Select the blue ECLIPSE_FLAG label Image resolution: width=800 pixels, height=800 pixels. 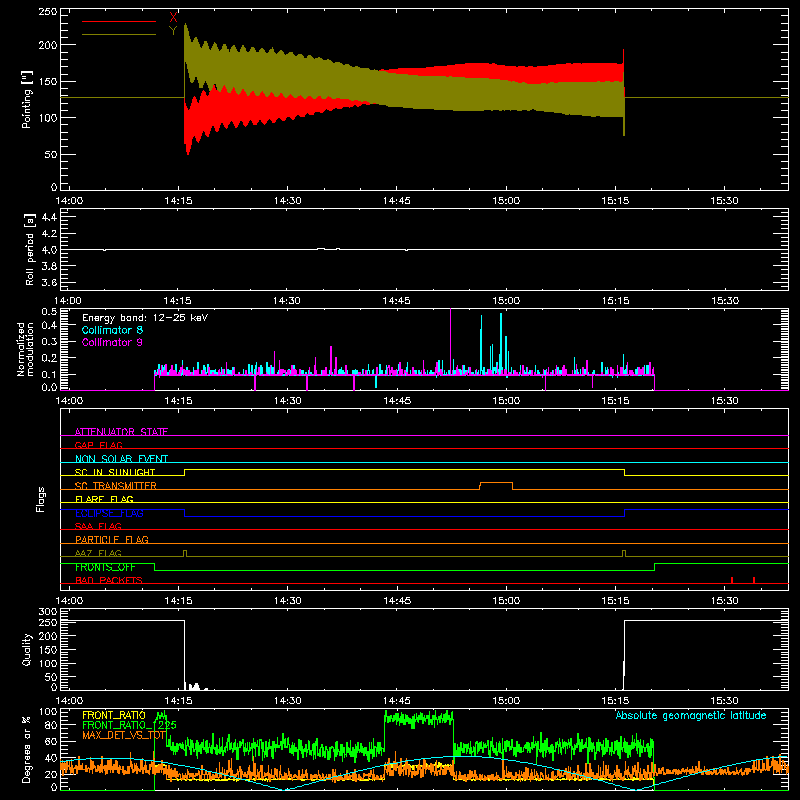109,513
